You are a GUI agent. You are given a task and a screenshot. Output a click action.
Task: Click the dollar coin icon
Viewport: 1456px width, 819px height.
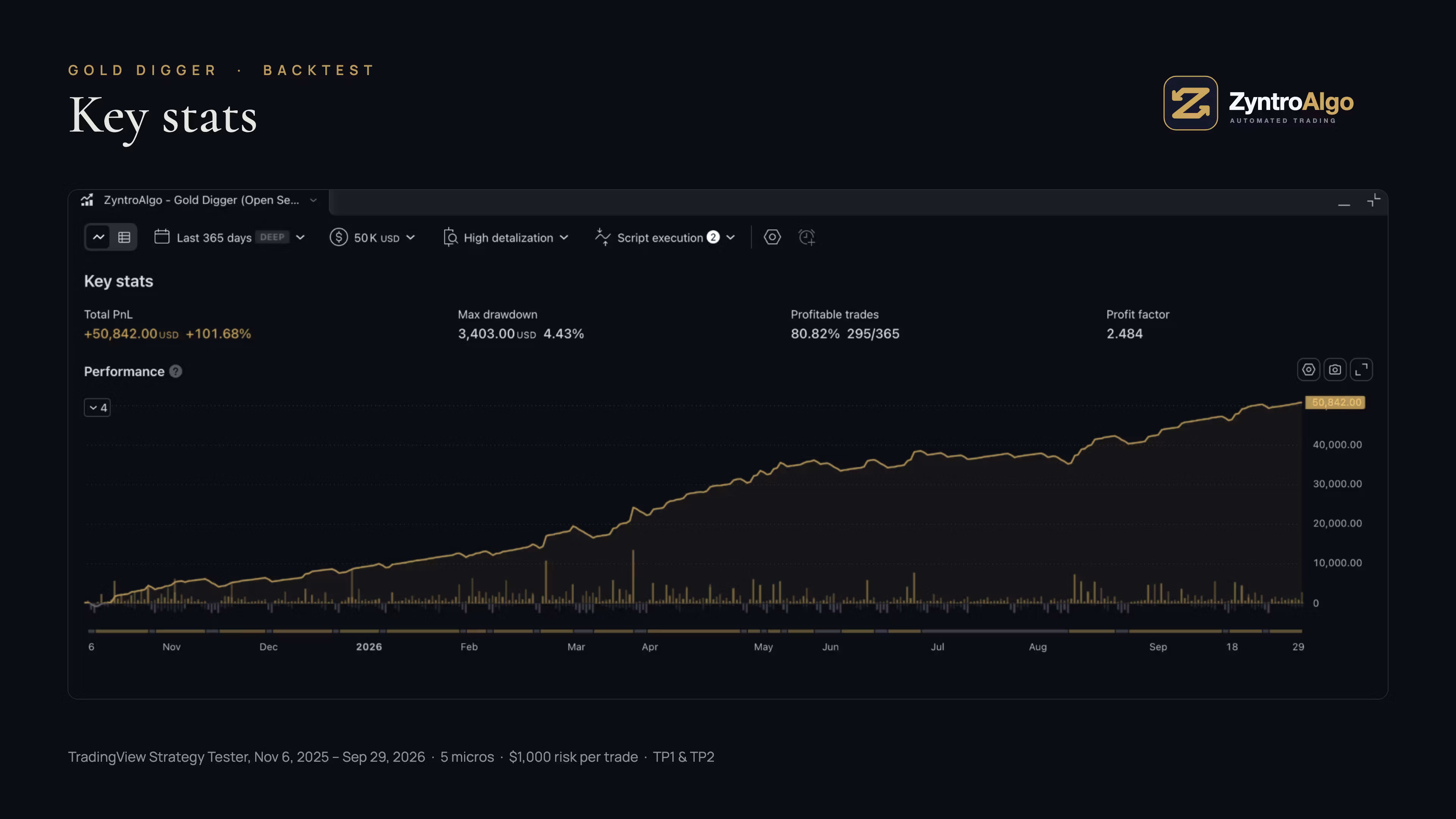[339, 237]
